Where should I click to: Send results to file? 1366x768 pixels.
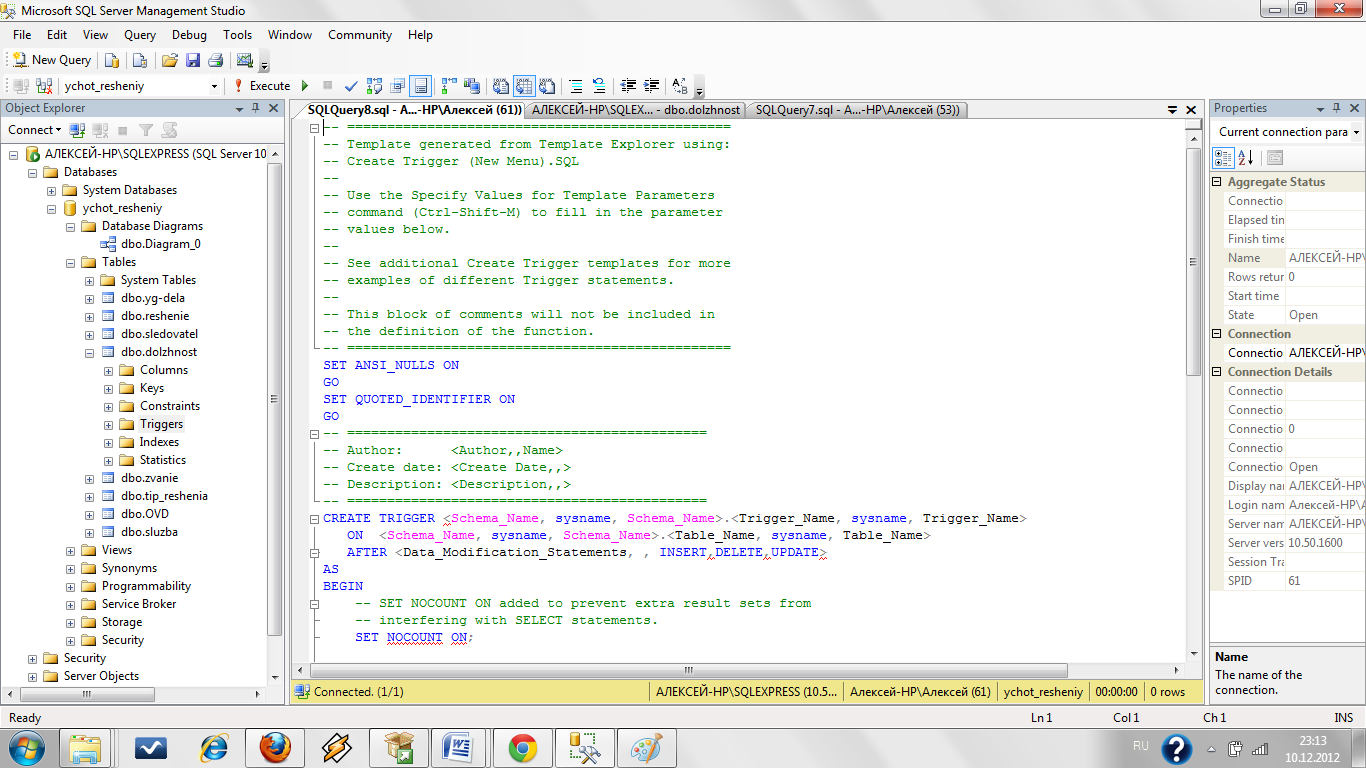point(547,86)
